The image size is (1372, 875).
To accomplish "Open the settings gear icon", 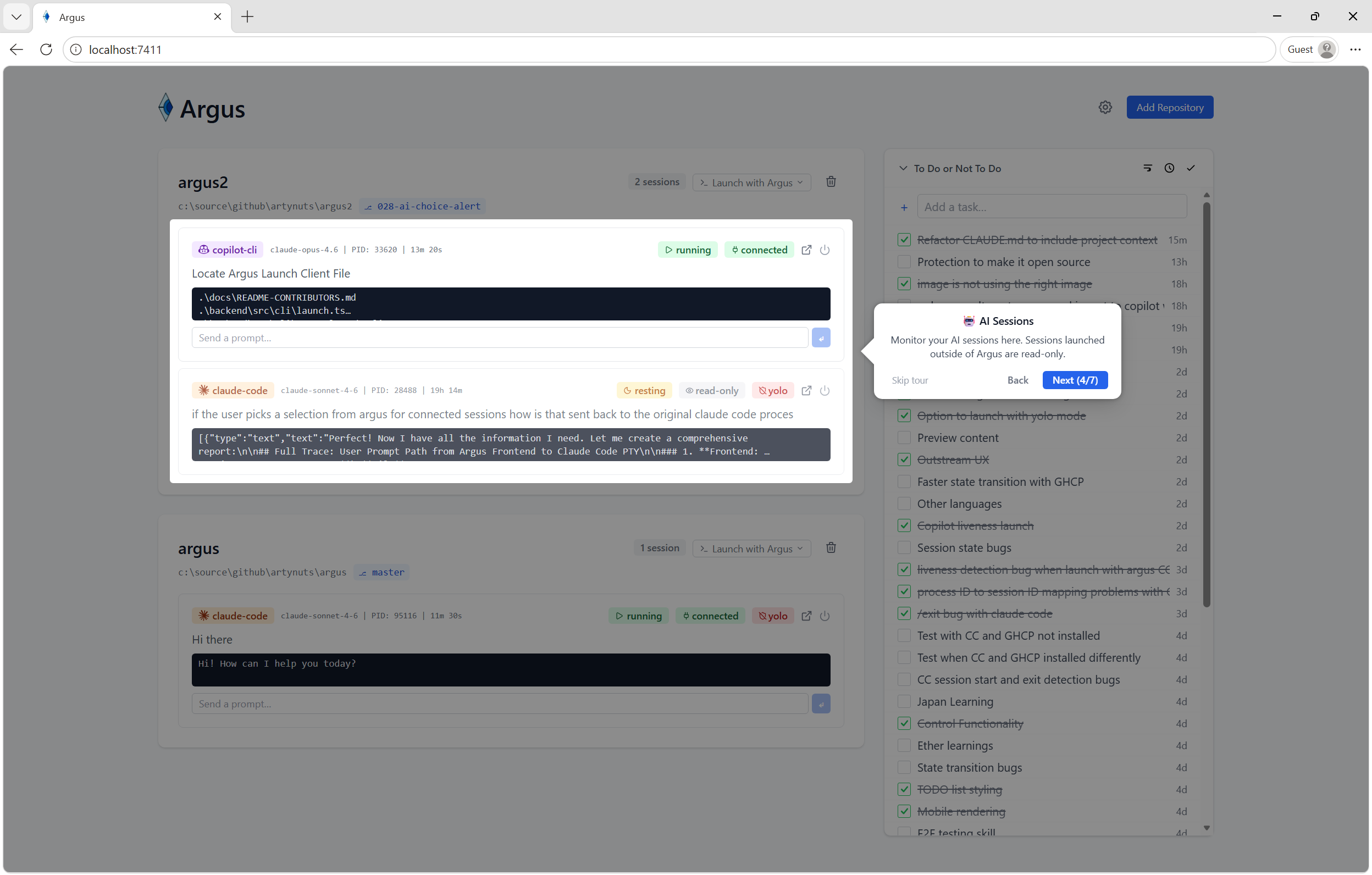I will 1105,107.
